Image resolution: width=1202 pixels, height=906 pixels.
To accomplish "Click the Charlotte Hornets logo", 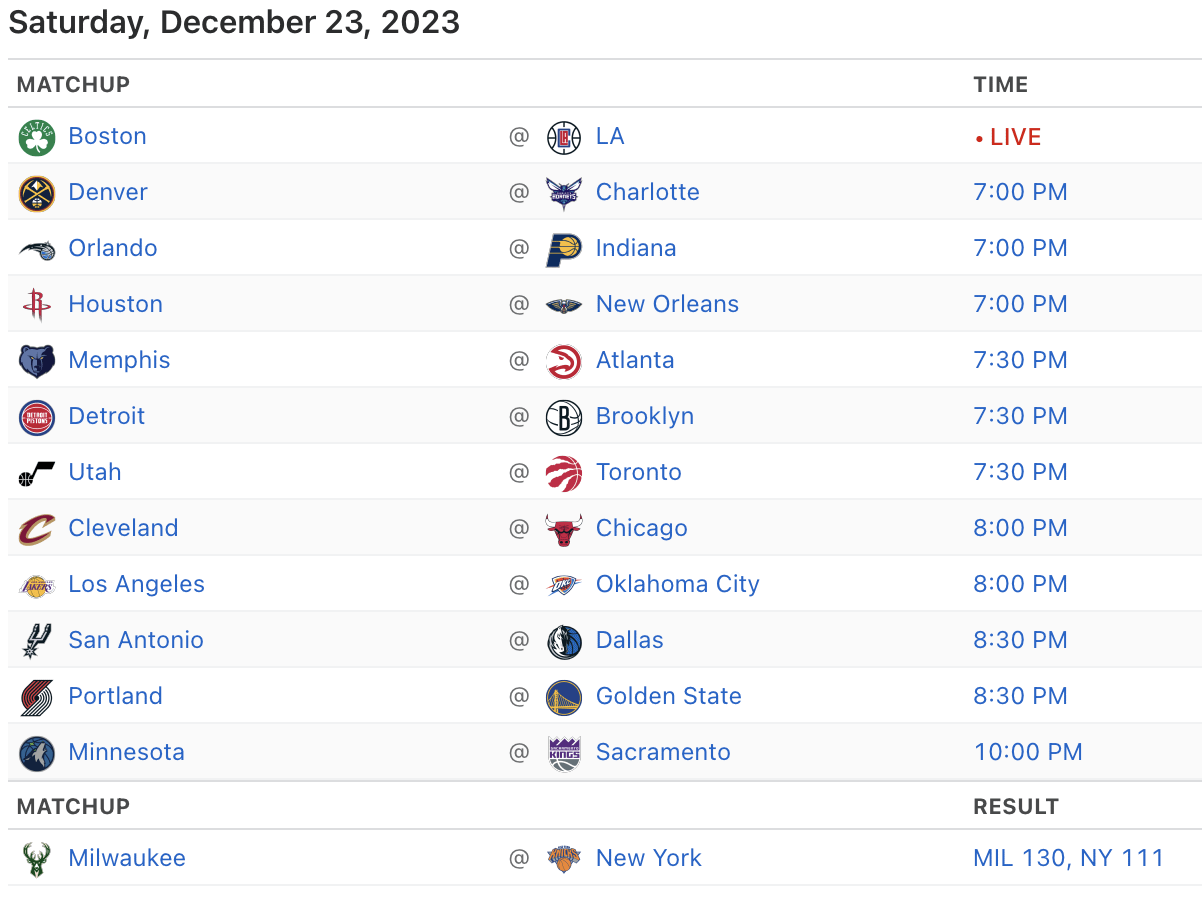I will (x=564, y=193).
